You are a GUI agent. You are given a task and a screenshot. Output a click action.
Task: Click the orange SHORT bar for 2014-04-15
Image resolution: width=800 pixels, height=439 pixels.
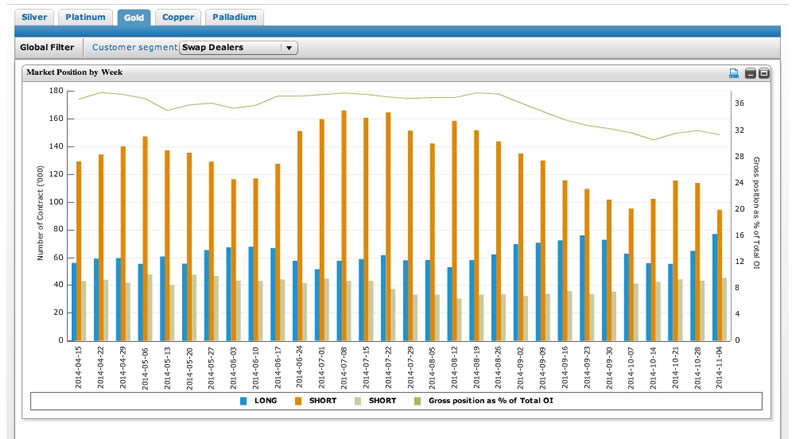click(x=79, y=250)
